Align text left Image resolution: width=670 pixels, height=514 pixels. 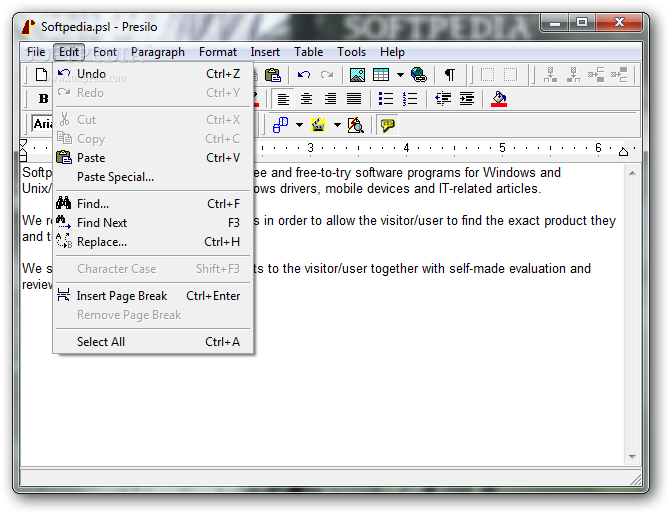pos(283,99)
